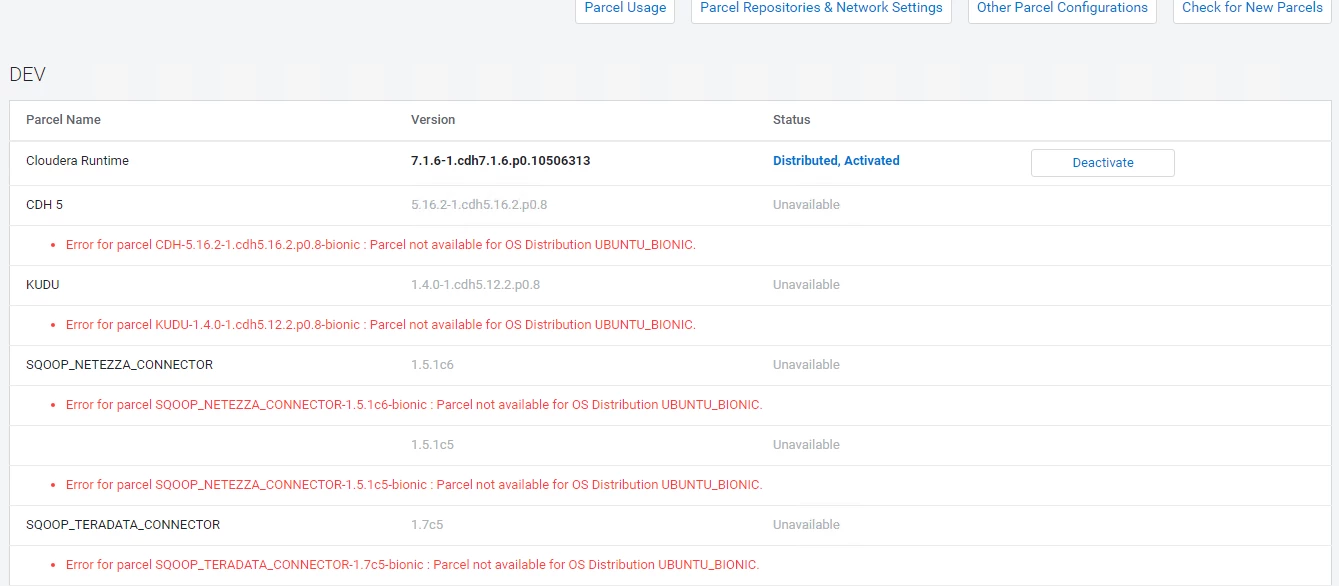Click the KUDU Unavailable status
1339x586 pixels.
pos(806,285)
